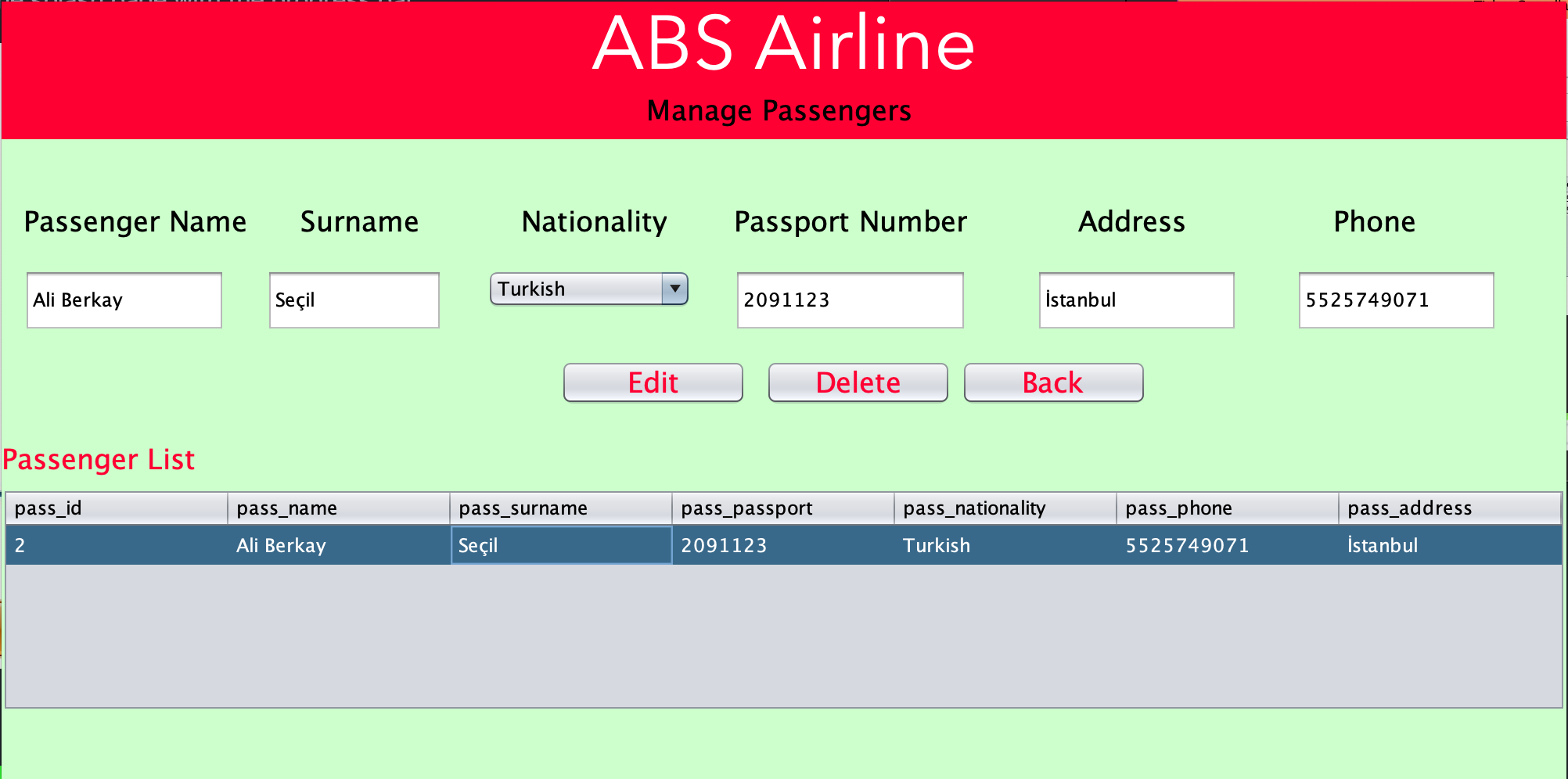Image resolution: width=1568 pixels, height=779 pixels.
Task: Click the pass_id column header
Action: coord(116,508)
